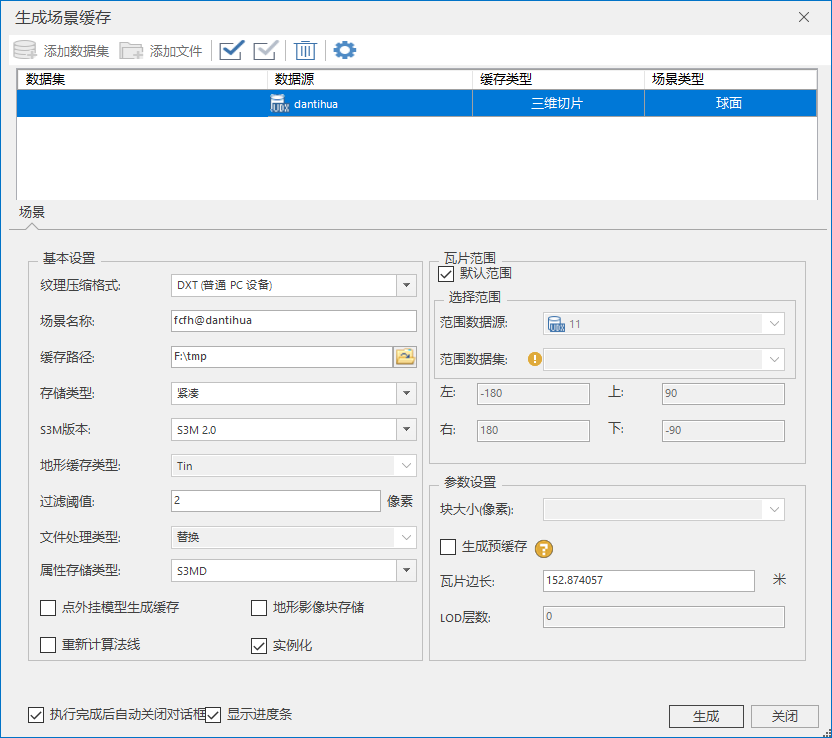Click the 瓦片边长 input field

[x=648, y=580]
